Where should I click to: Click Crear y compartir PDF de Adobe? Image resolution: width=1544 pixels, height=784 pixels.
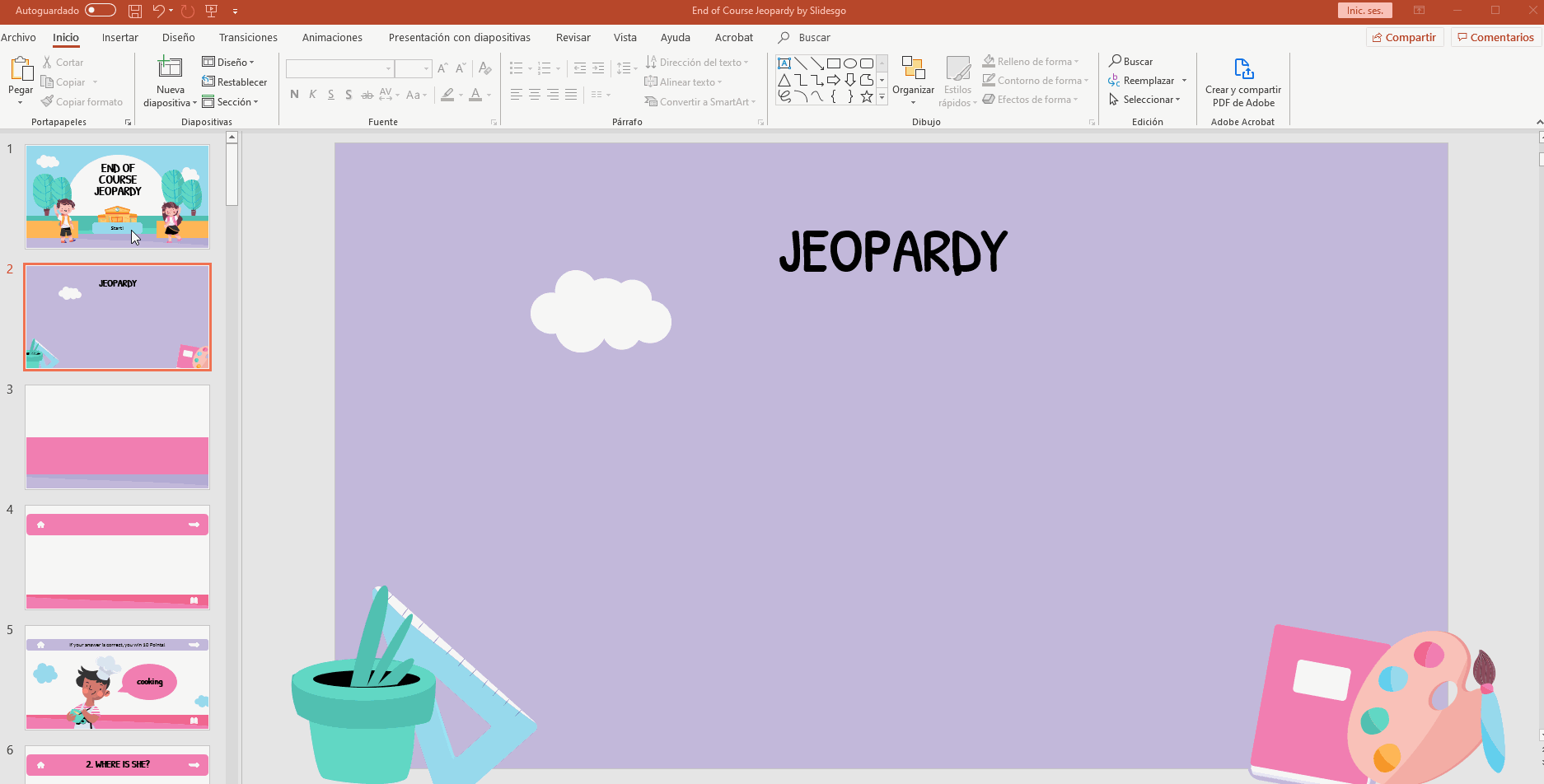[1243, 82]
